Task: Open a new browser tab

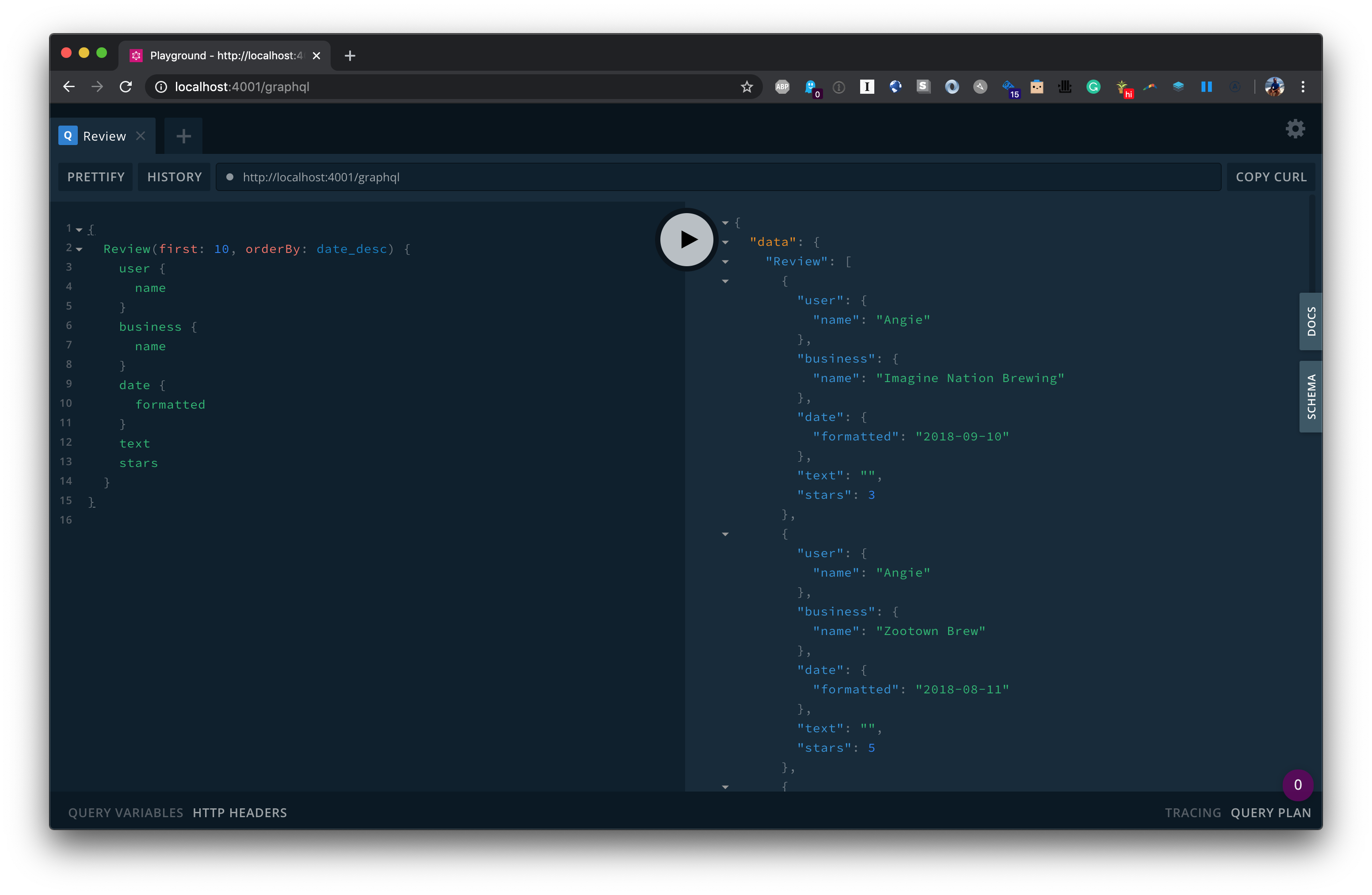Action: [x=349, y=55]
